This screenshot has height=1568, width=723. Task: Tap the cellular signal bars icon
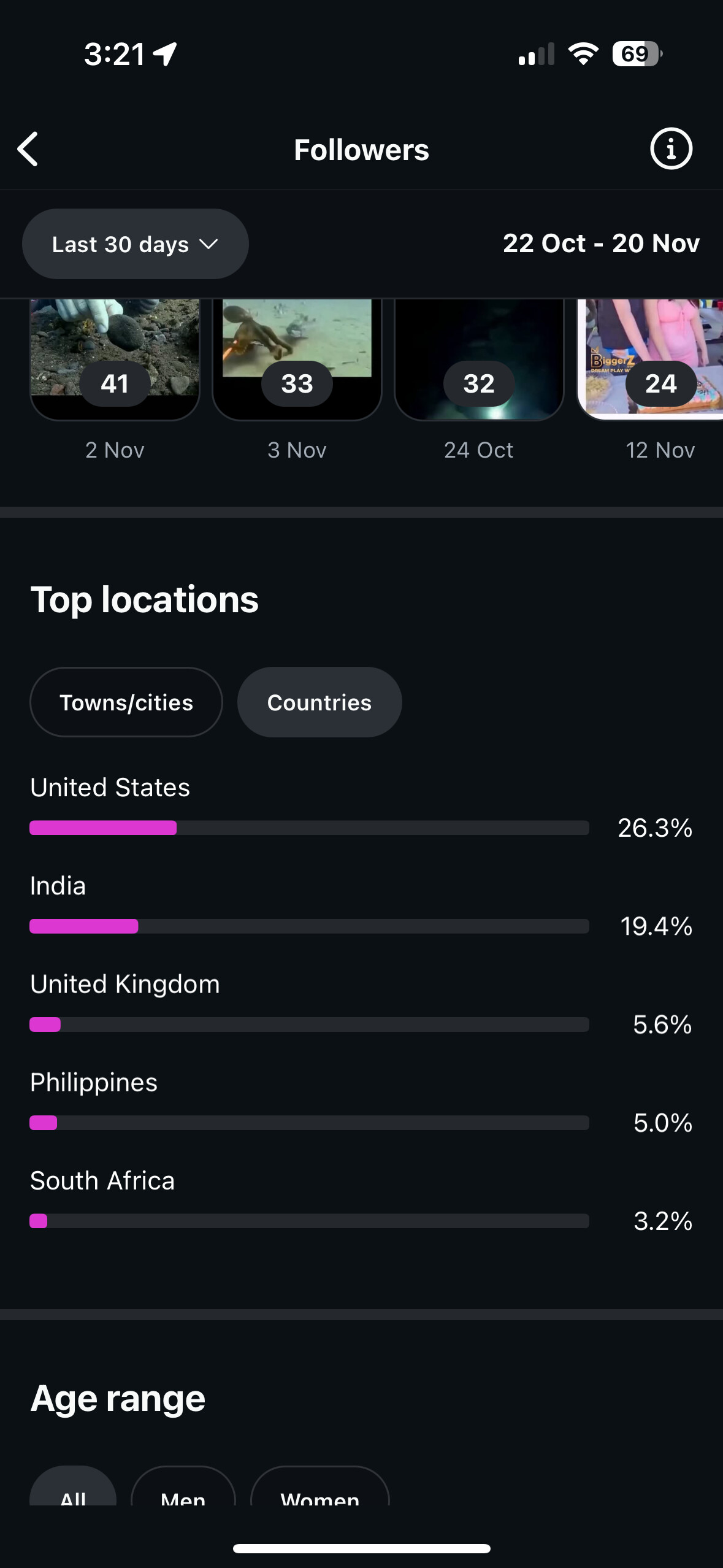536,55
